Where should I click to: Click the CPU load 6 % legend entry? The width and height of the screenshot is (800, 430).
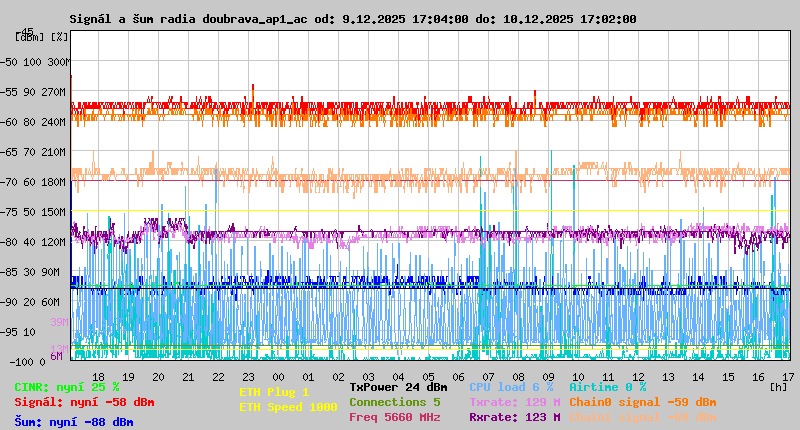click(510, 386)
